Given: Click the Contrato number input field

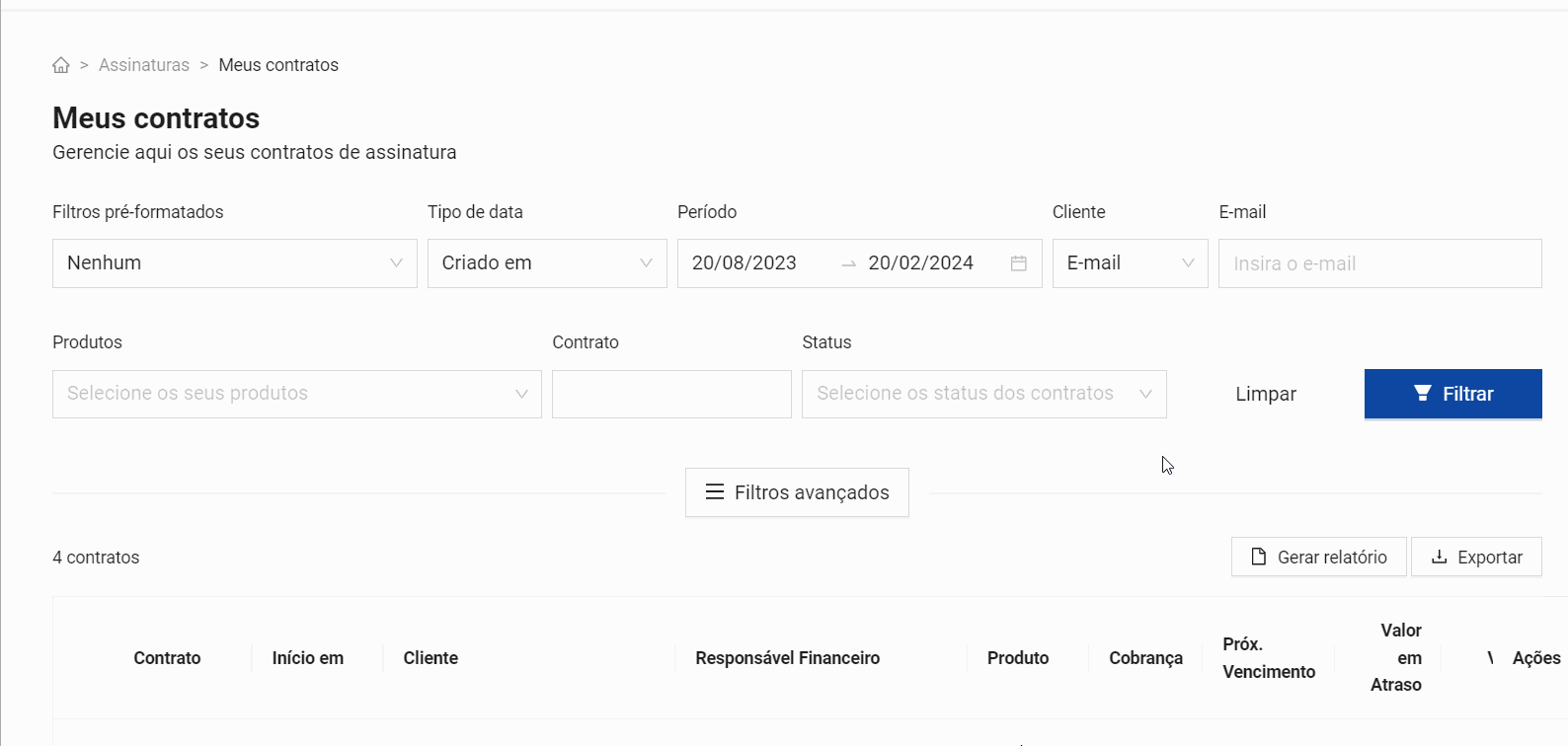Looking at the screenshot, I should click(671, 394).
